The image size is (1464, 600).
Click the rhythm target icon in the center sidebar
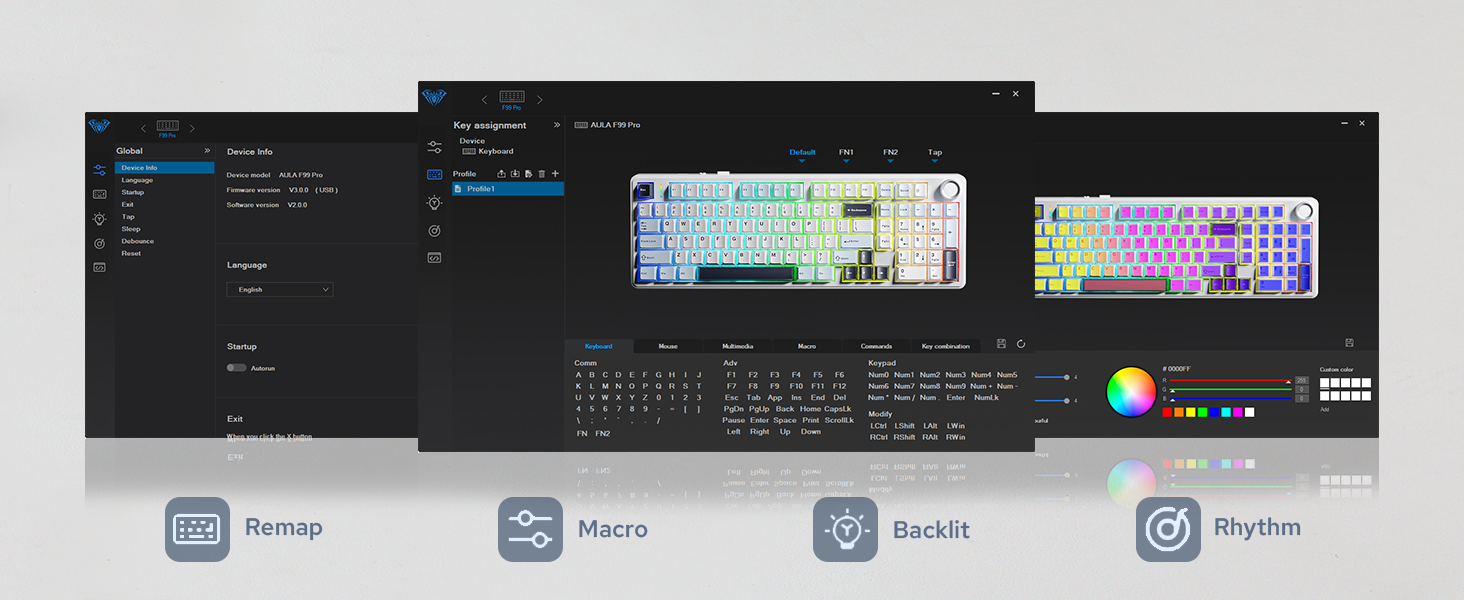point(434,230)
